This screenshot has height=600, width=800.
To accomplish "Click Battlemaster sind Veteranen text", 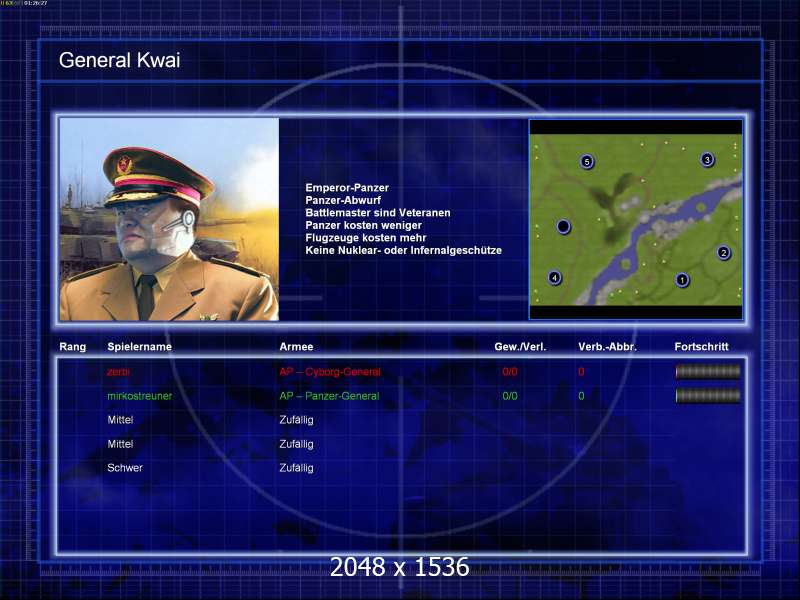I will [x=378, y=213].
